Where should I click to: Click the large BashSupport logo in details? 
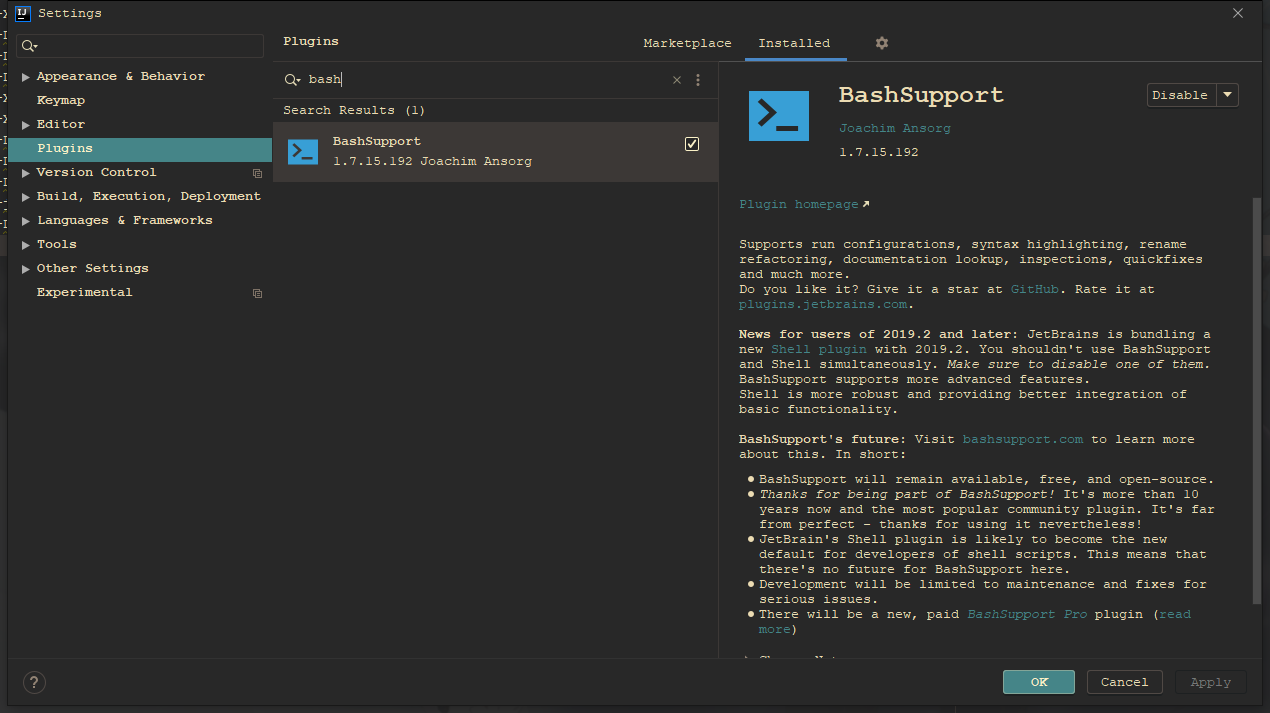(x=778, y=115)
